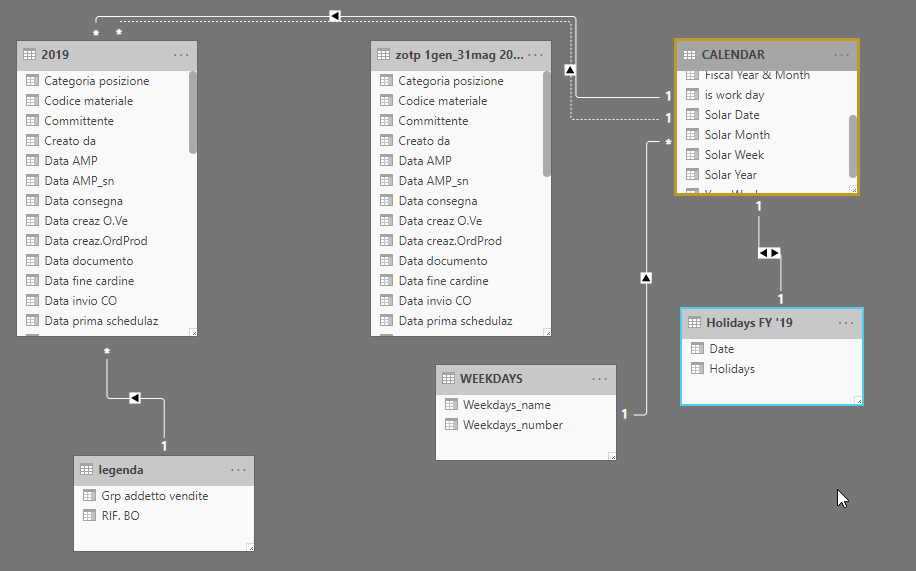Viewport: 916px width, 571px height.
Task: Select the bidirectional filter arrows between CALENDAR and Holidays
Action: 769,253
